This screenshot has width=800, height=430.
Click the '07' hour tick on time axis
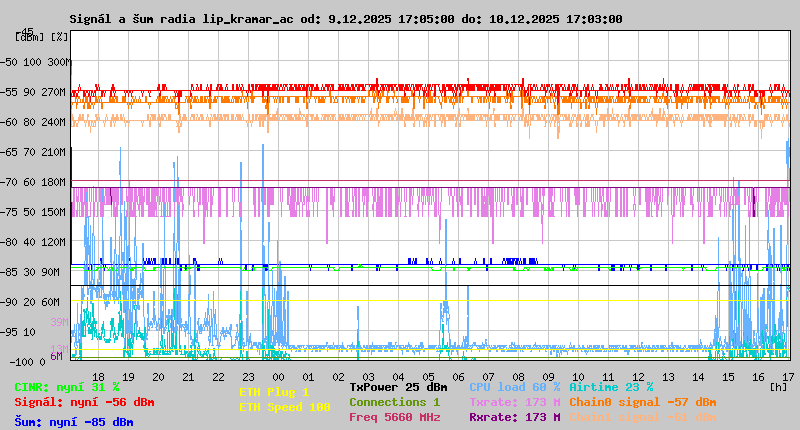tap(489, 377)
